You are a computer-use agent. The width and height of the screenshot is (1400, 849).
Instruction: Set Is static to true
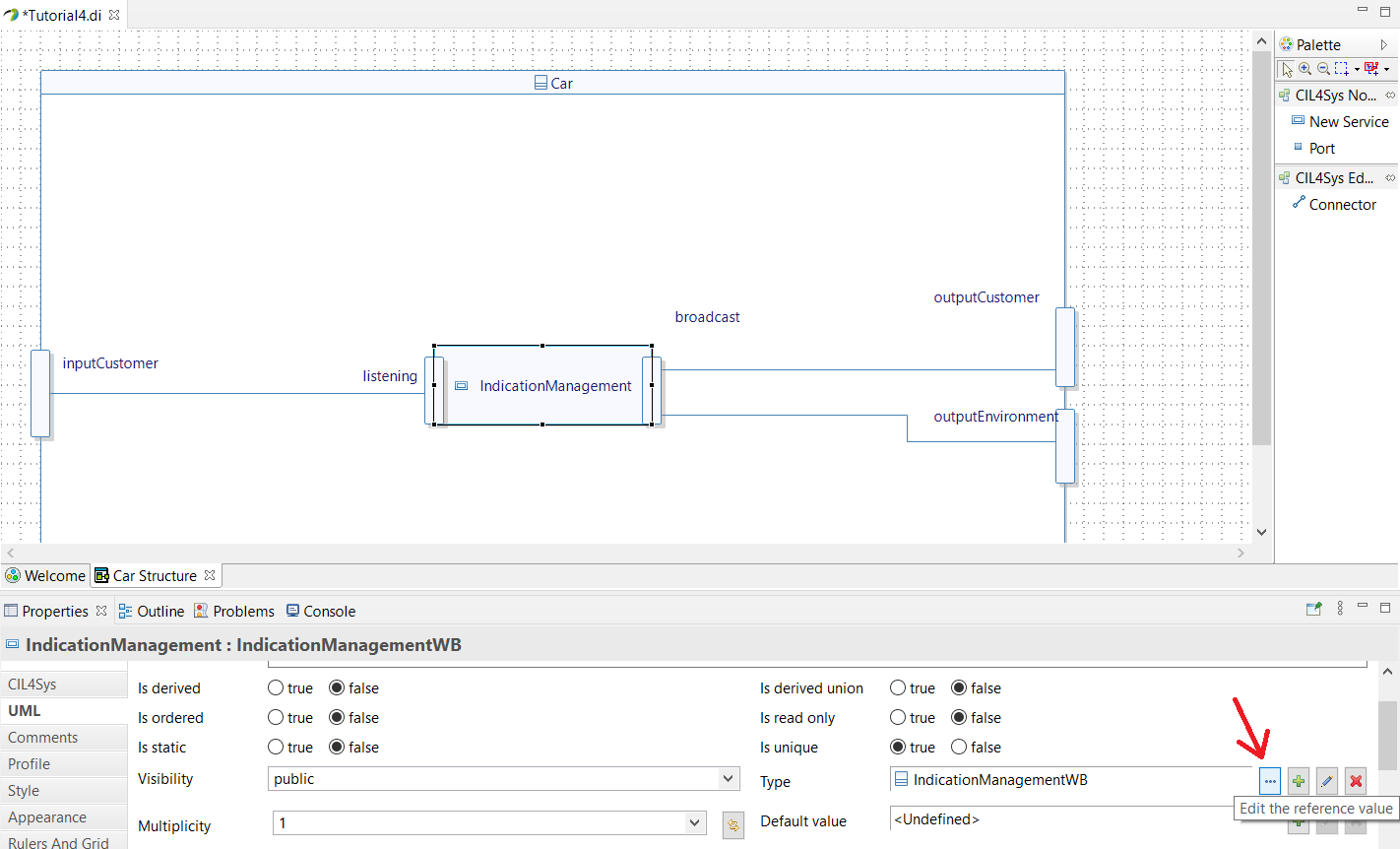coord(276,748)
